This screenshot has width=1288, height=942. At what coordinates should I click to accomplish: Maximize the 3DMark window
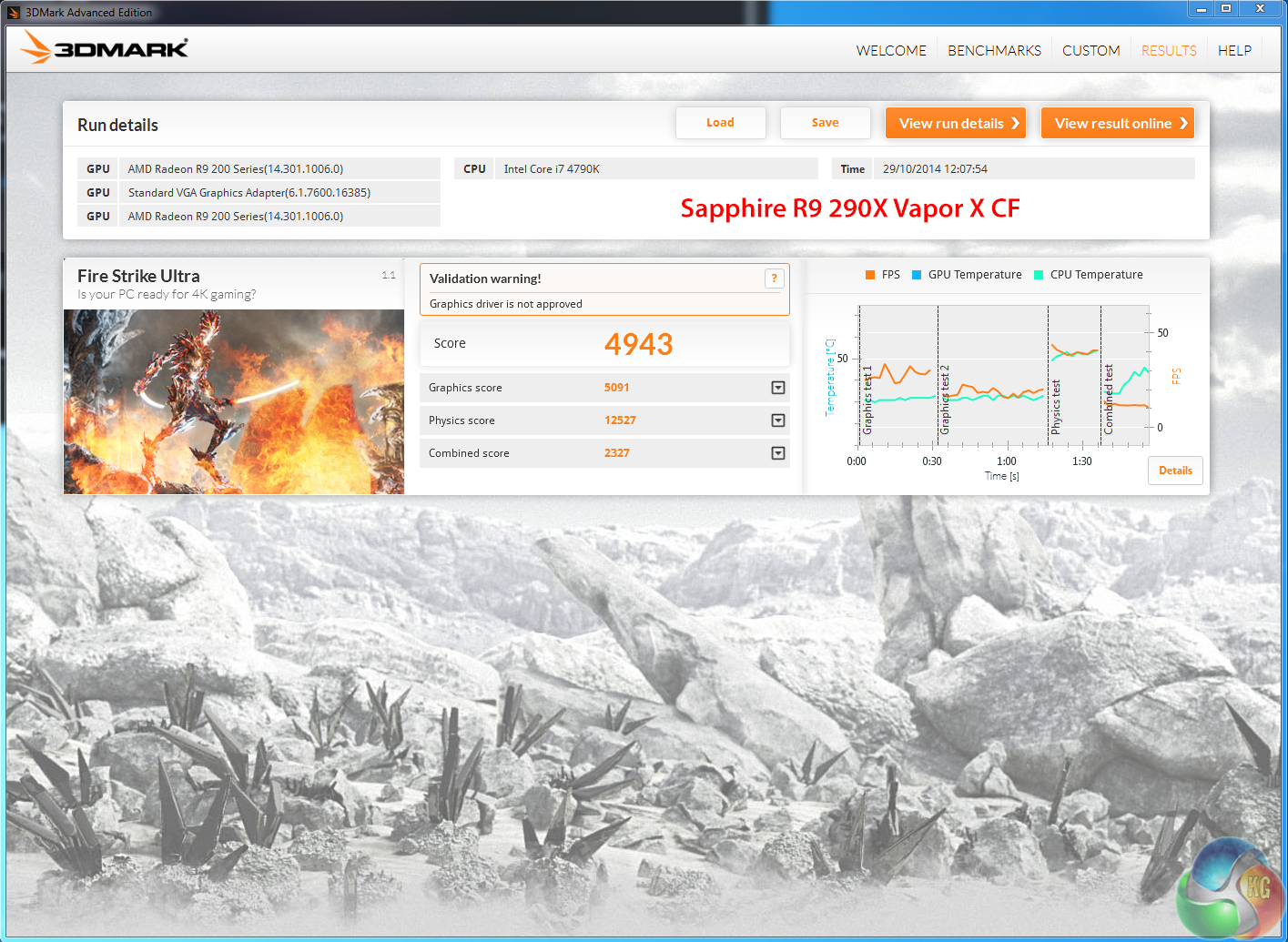1226,9
